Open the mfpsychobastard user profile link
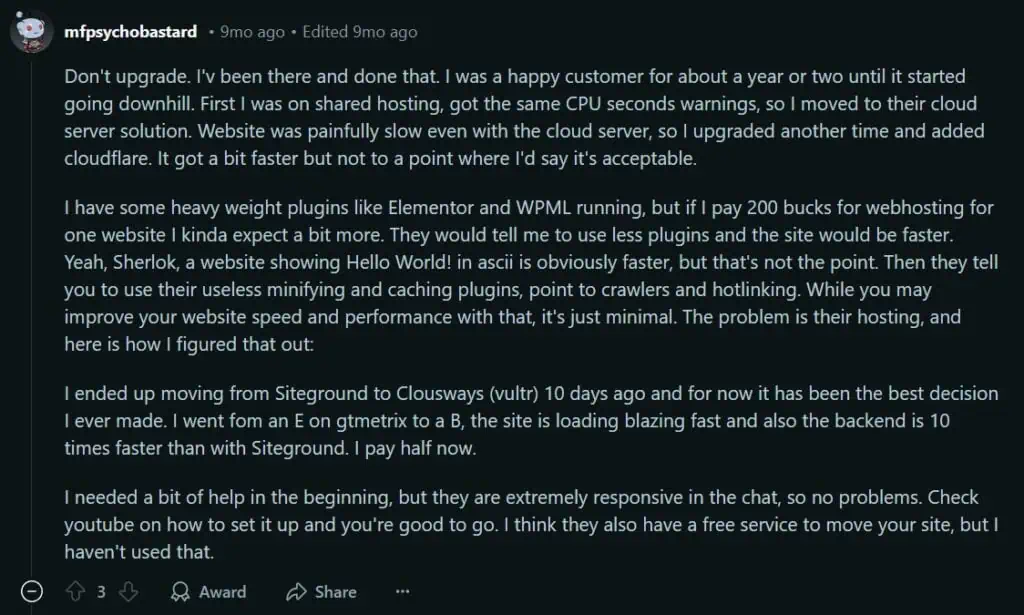This screenshot has width=1024, height=615. 130,32
